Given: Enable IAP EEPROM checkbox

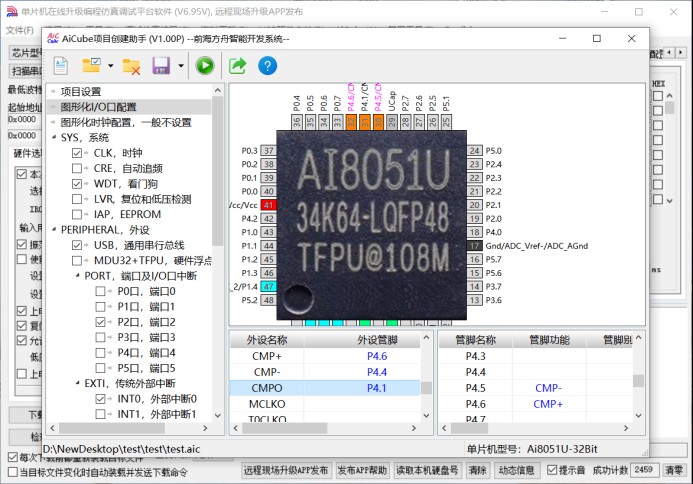Looking at the screenshot, I should pyautogui.click(x=77, y=214).
